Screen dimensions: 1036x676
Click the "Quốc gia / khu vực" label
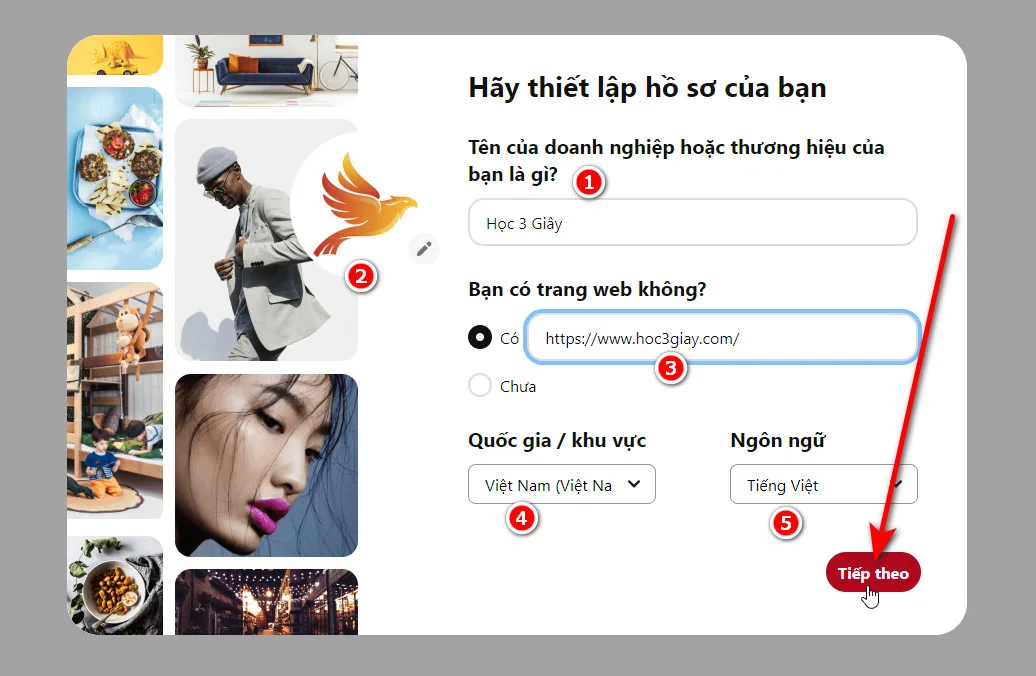tap(557, 440)
